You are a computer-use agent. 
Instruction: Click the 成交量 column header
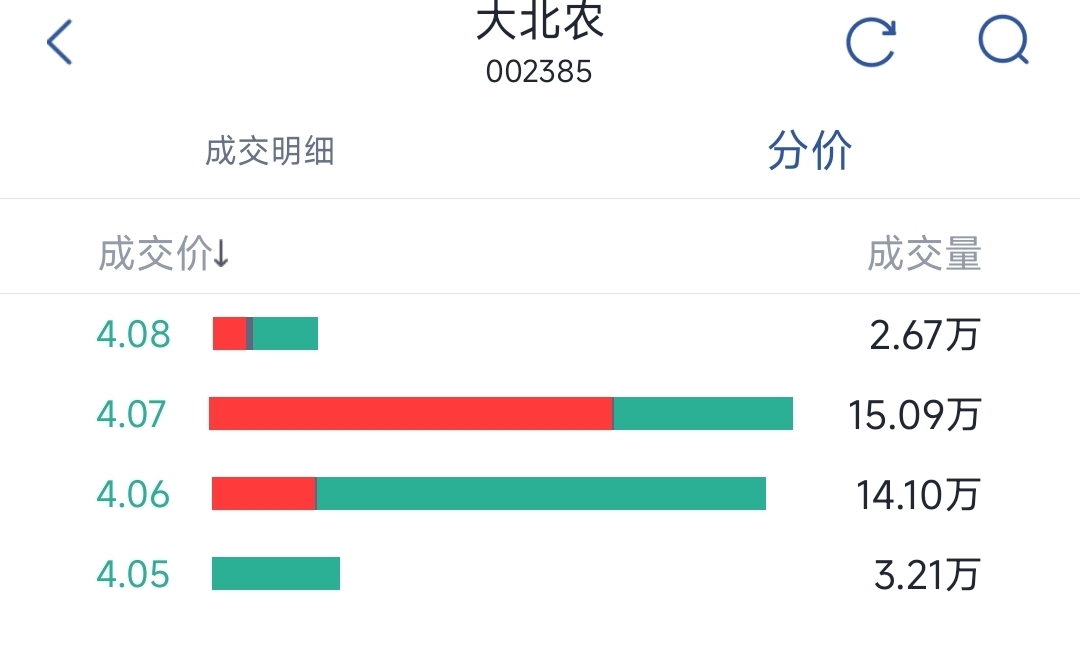click(x=924, y=254)
